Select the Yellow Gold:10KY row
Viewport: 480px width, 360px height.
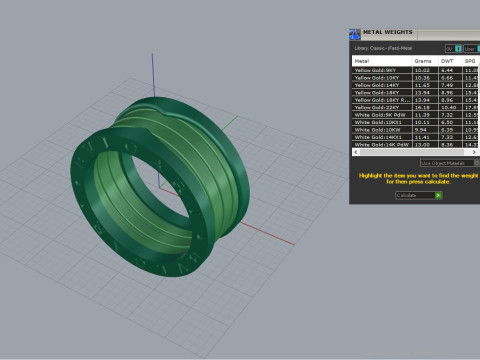(416, 78)
